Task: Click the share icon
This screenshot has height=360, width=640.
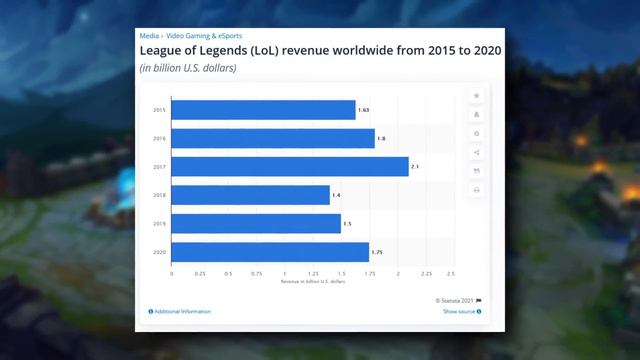Action: pyautogui.click(x=476, y=152)
